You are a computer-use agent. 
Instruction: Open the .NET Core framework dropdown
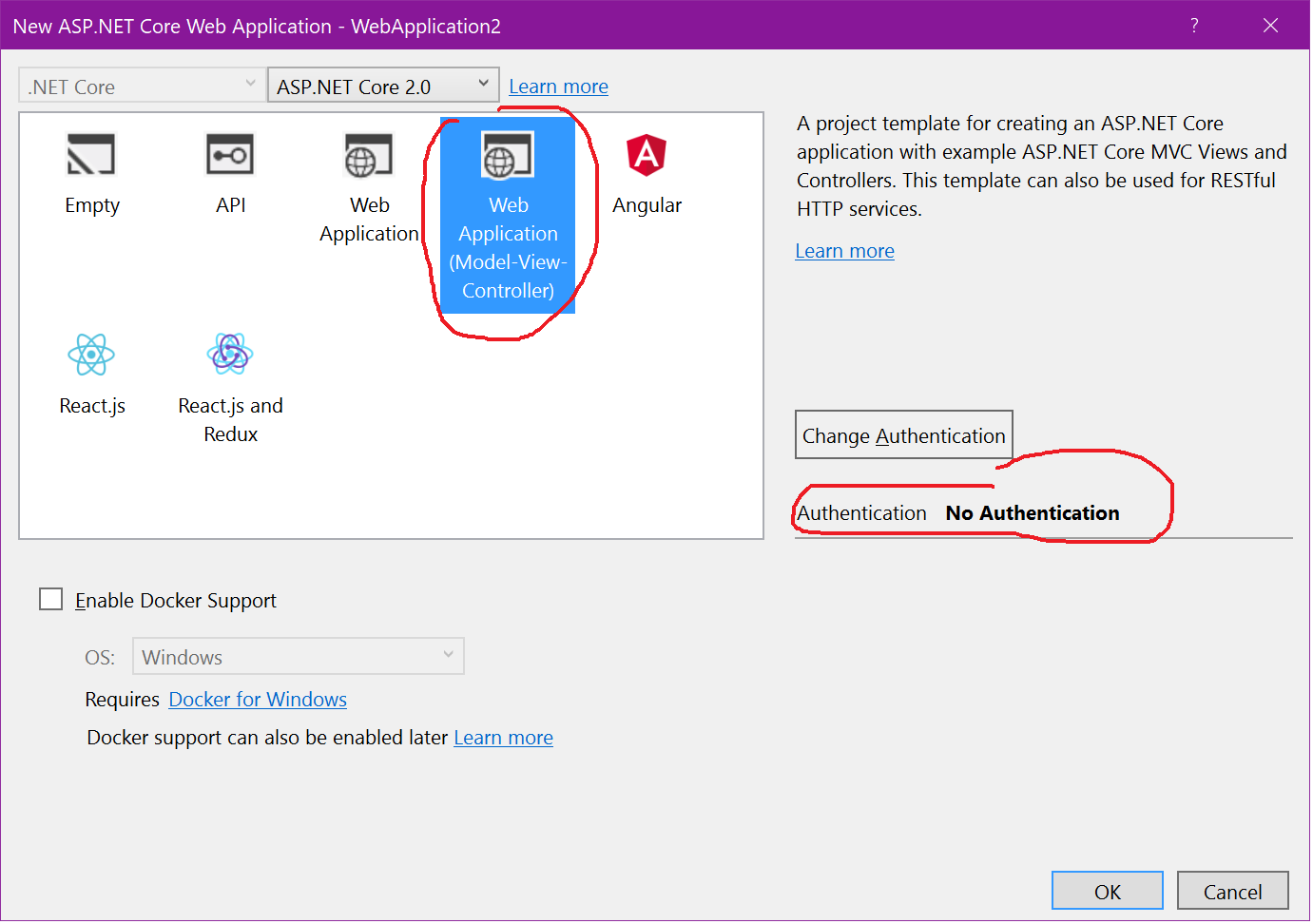tap(141, 86)
